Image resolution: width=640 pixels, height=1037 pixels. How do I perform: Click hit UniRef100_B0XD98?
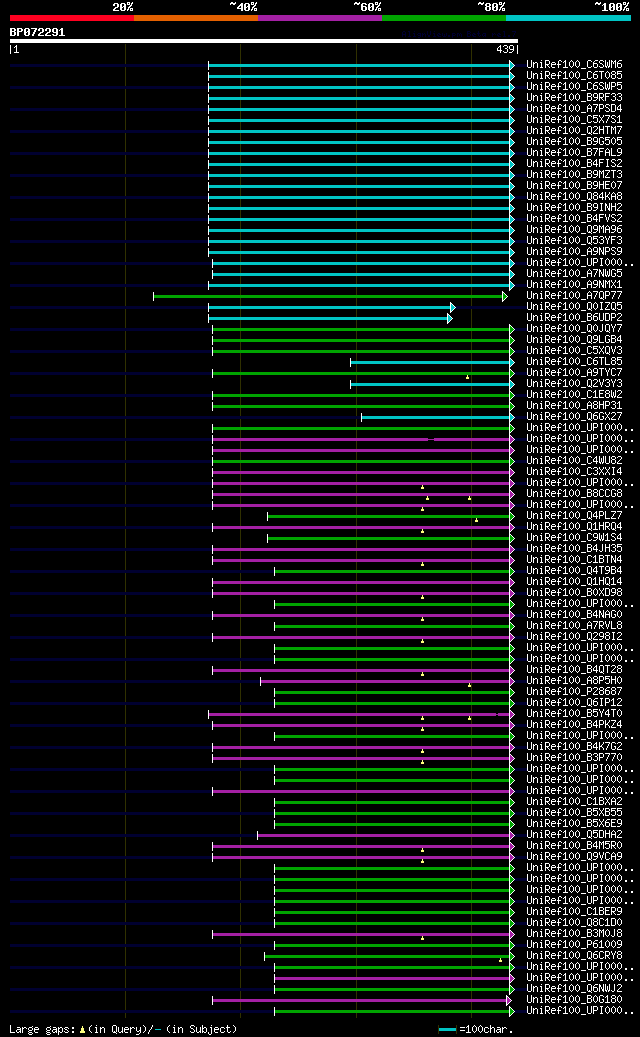click(575, 592)
